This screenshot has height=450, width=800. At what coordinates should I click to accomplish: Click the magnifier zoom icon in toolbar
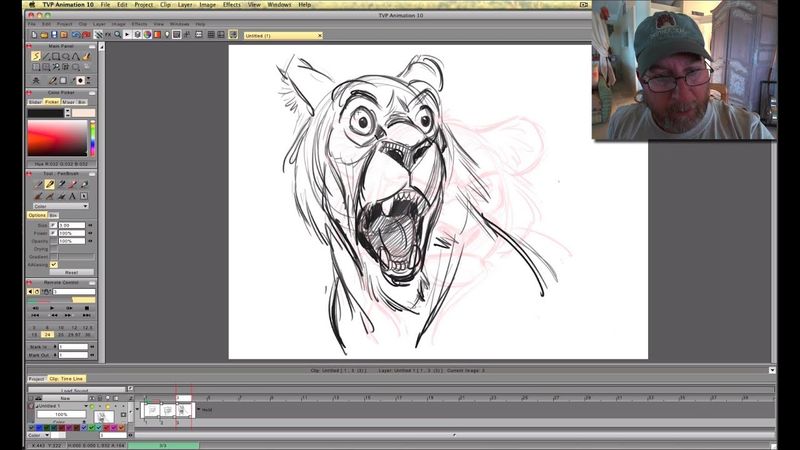point(118,35)
